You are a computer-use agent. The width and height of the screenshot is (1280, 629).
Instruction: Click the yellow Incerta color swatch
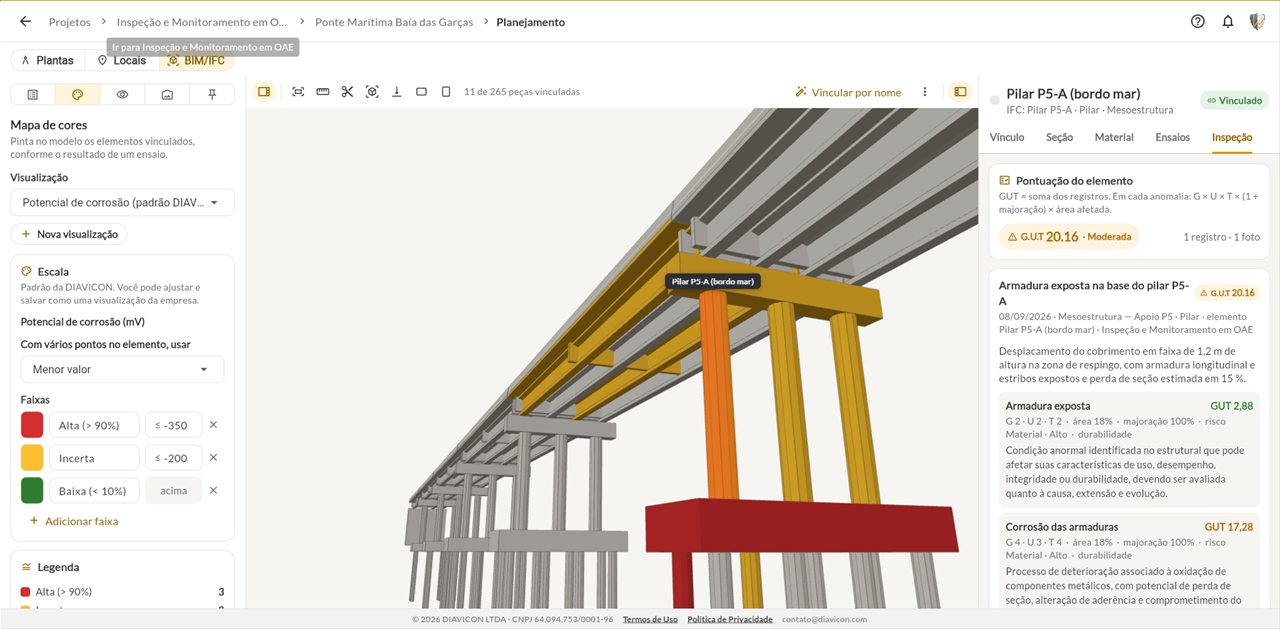(x=32, y=458)
